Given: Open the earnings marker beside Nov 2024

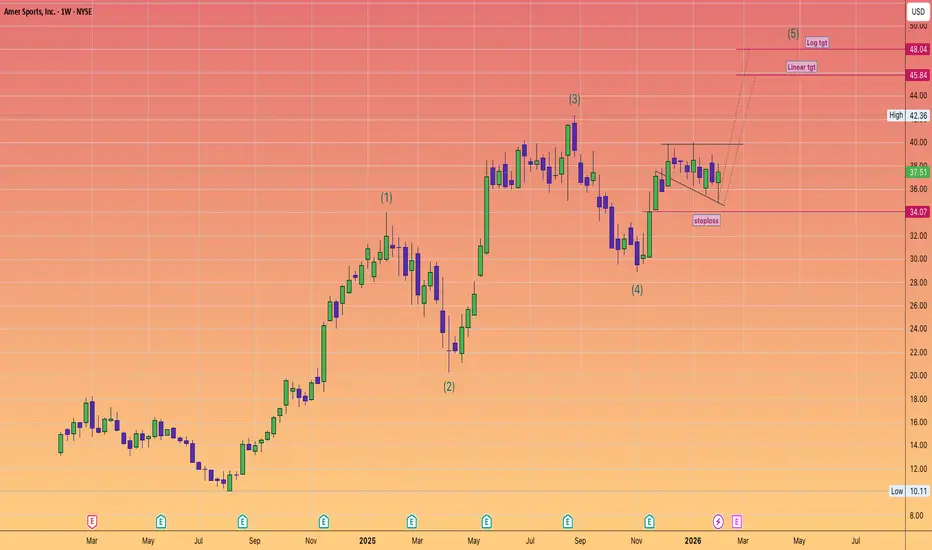Looking at the screenshot, I should (x=324, y=522).
